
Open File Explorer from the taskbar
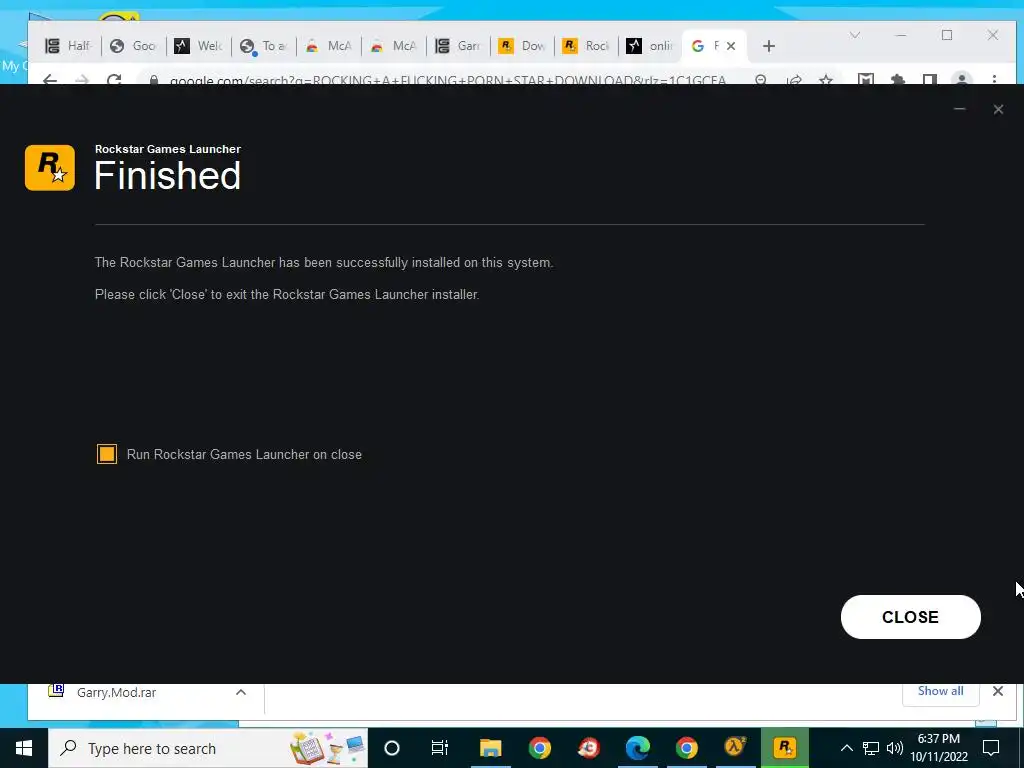tap(490, 748)
